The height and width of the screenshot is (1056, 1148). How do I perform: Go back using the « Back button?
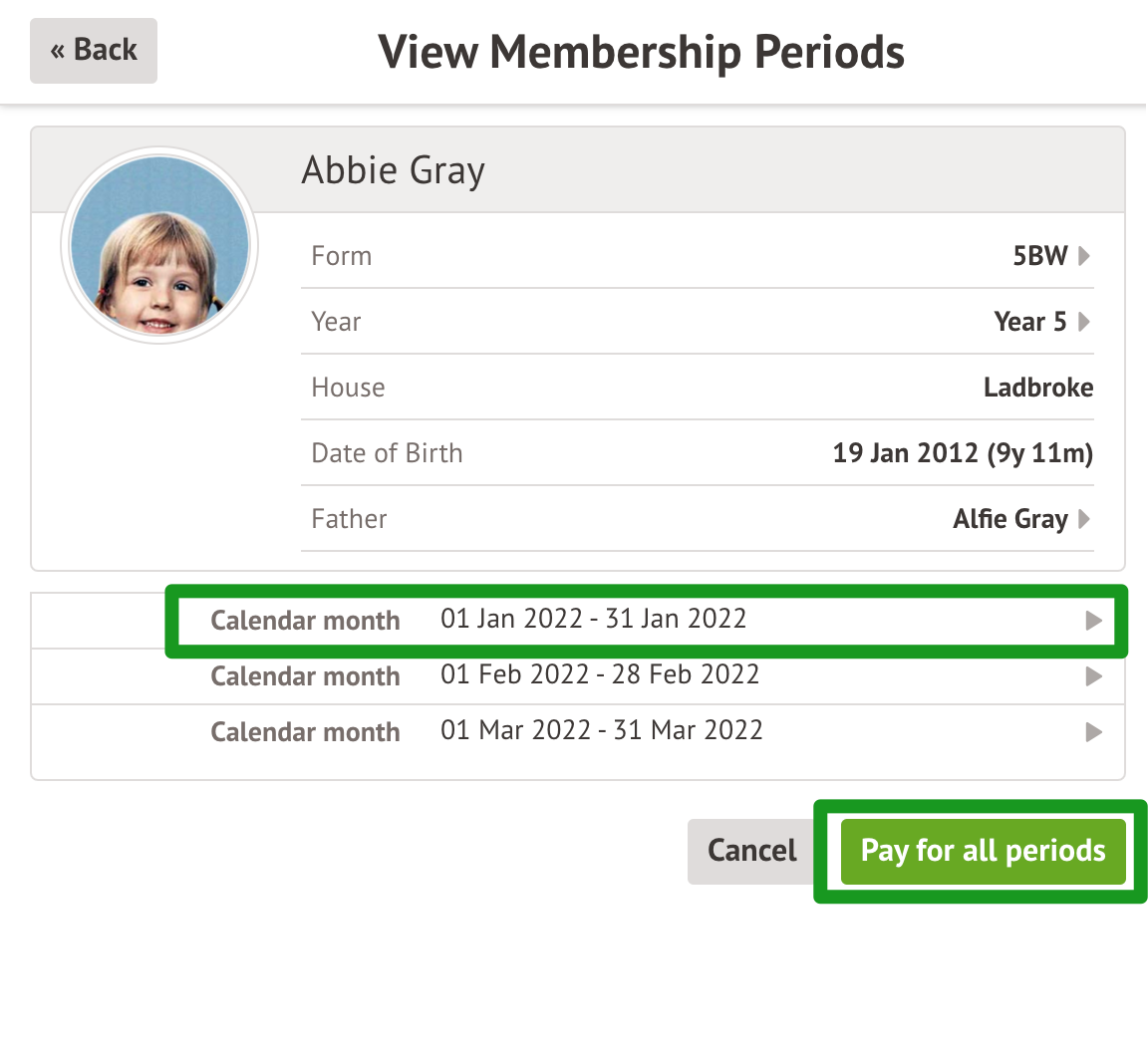[x=93, y=51]
